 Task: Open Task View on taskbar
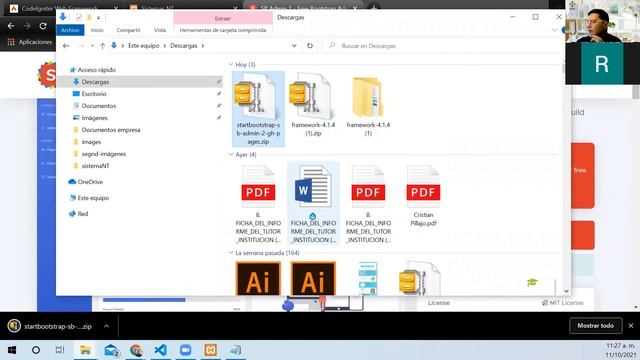(x=60, y=350)
